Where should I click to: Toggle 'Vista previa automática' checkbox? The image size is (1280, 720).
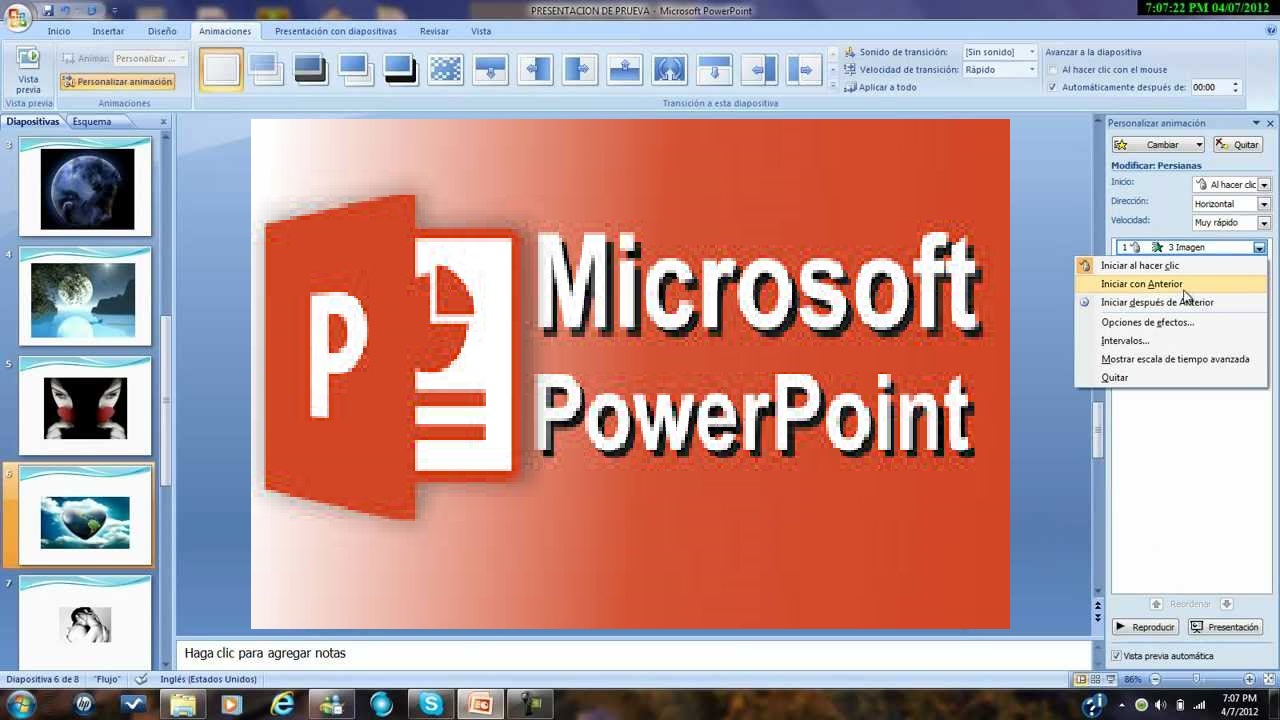(x=1117, y=656)
